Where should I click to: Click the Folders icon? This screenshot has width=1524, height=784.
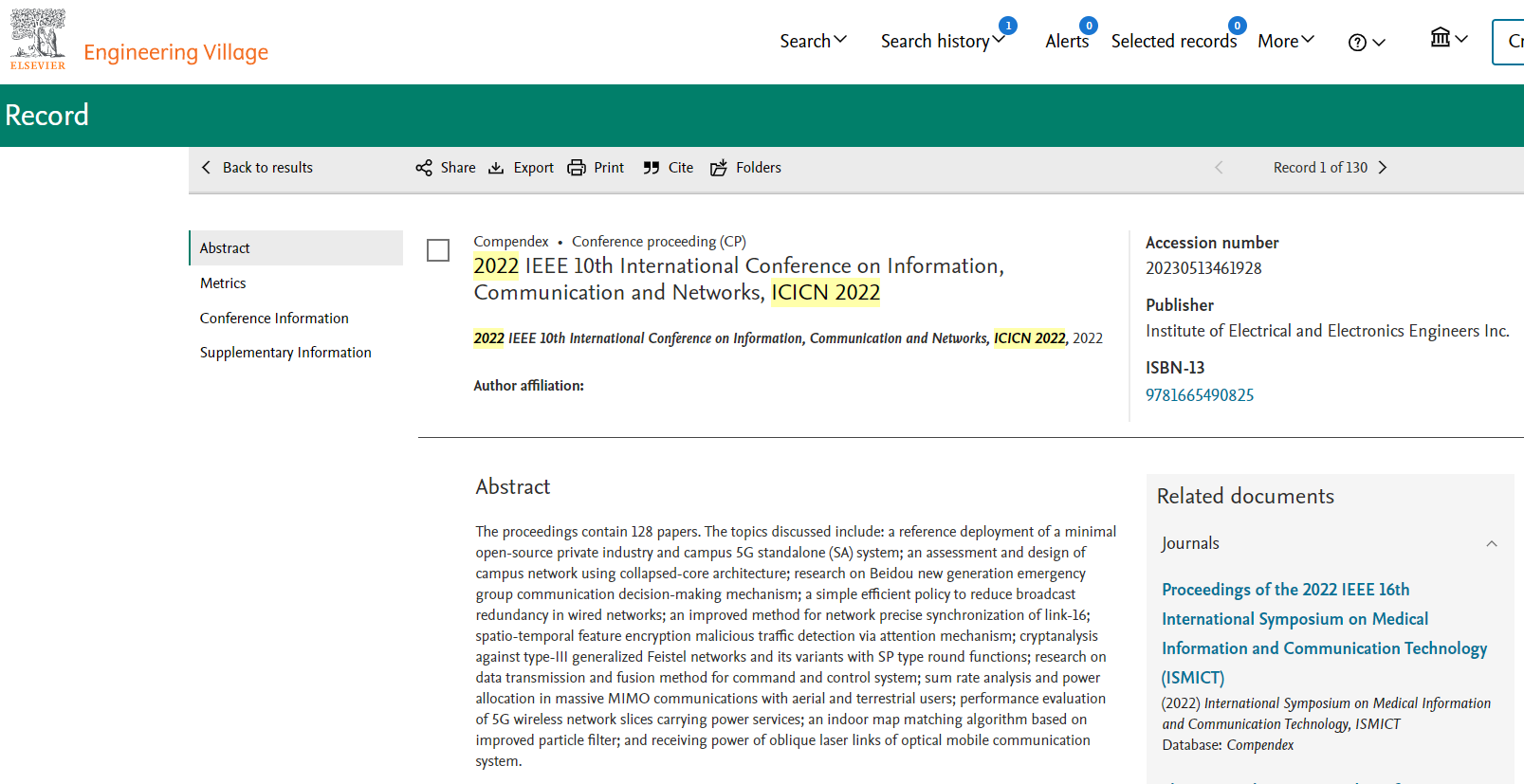click(x=719, y=168)
